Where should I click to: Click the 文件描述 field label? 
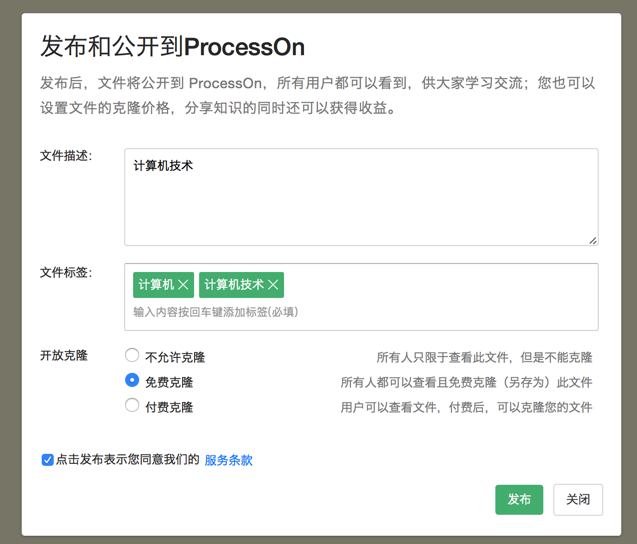click(x=66, y=157)
